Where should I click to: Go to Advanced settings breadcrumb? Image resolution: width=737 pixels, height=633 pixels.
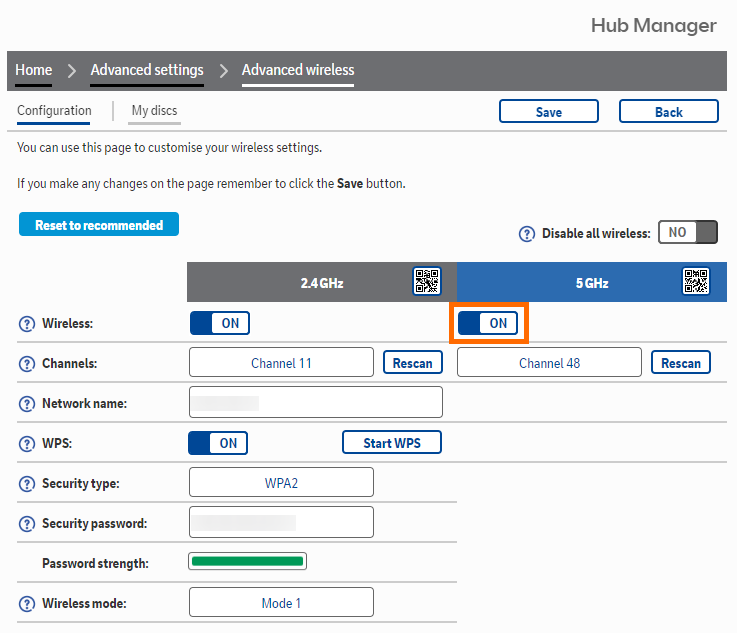pos(147,70)
